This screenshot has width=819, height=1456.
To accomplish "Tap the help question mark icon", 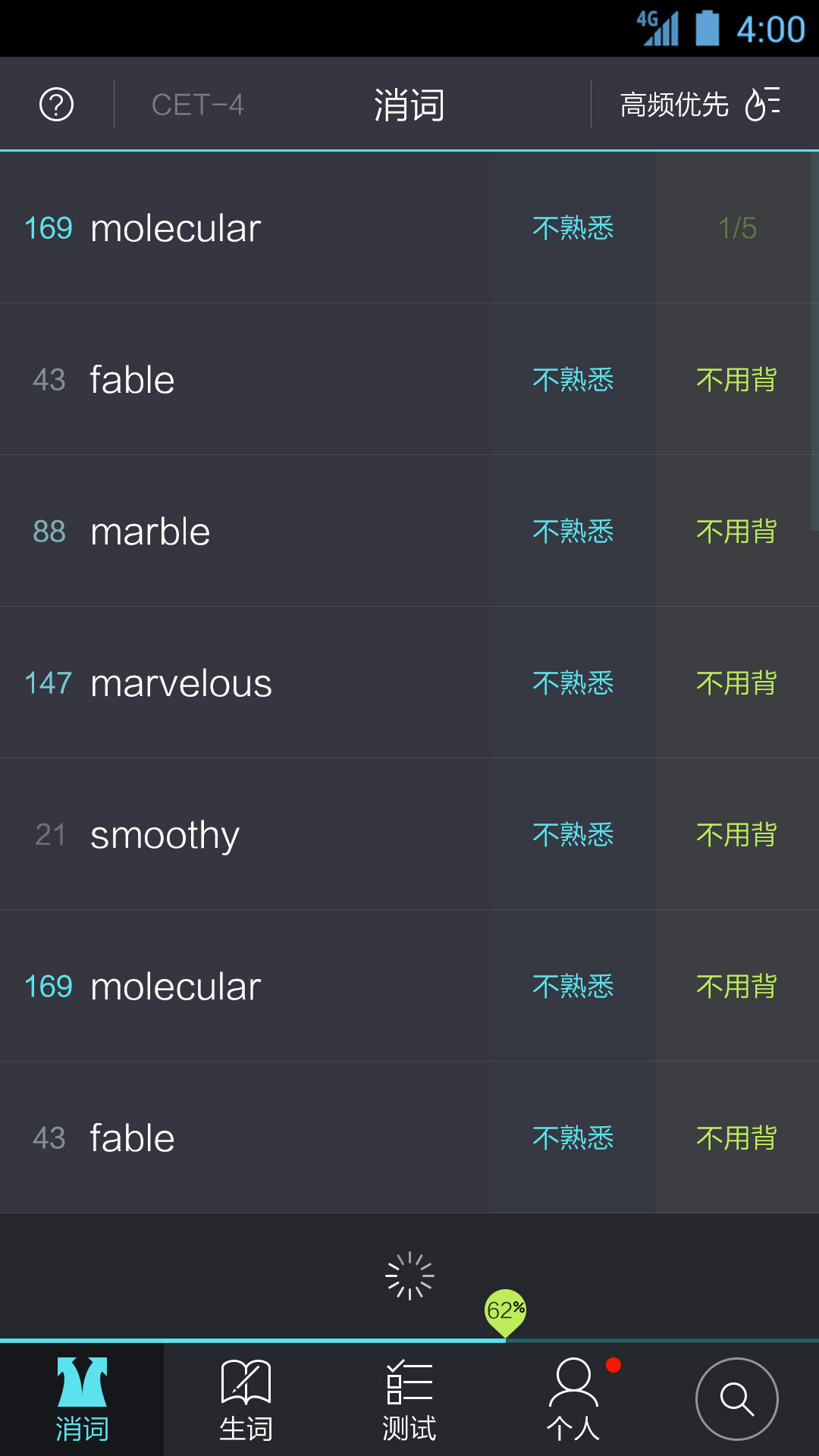I will pyautogui.click(x=57, y=105).
